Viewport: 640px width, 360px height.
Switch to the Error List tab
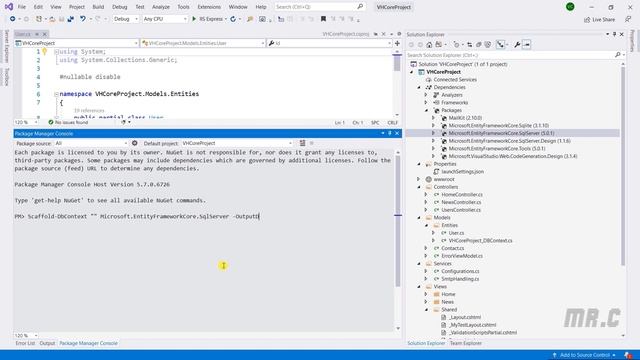[x=25, y=343]
